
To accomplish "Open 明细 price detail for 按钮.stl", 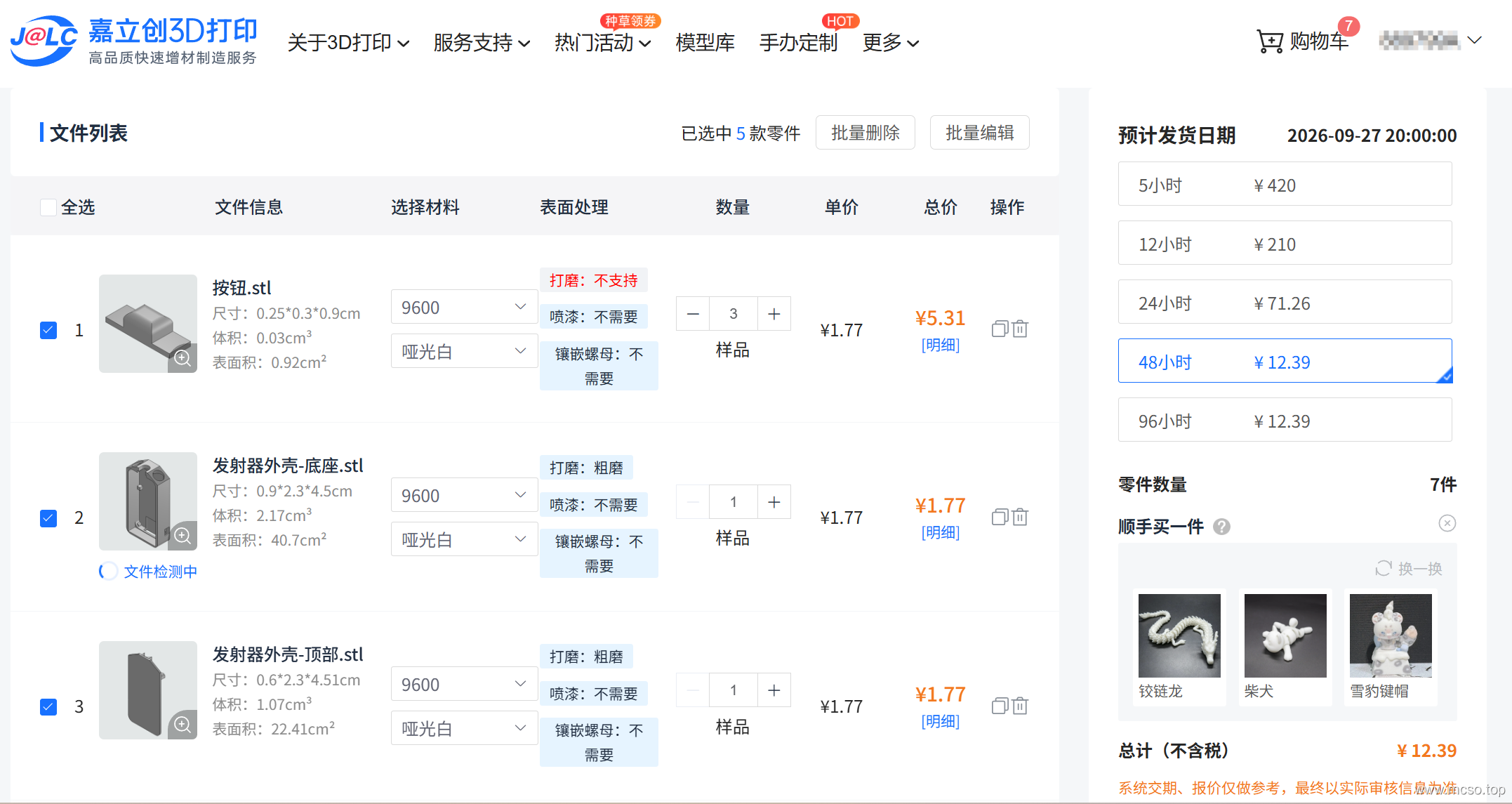I will pos(940,345).
